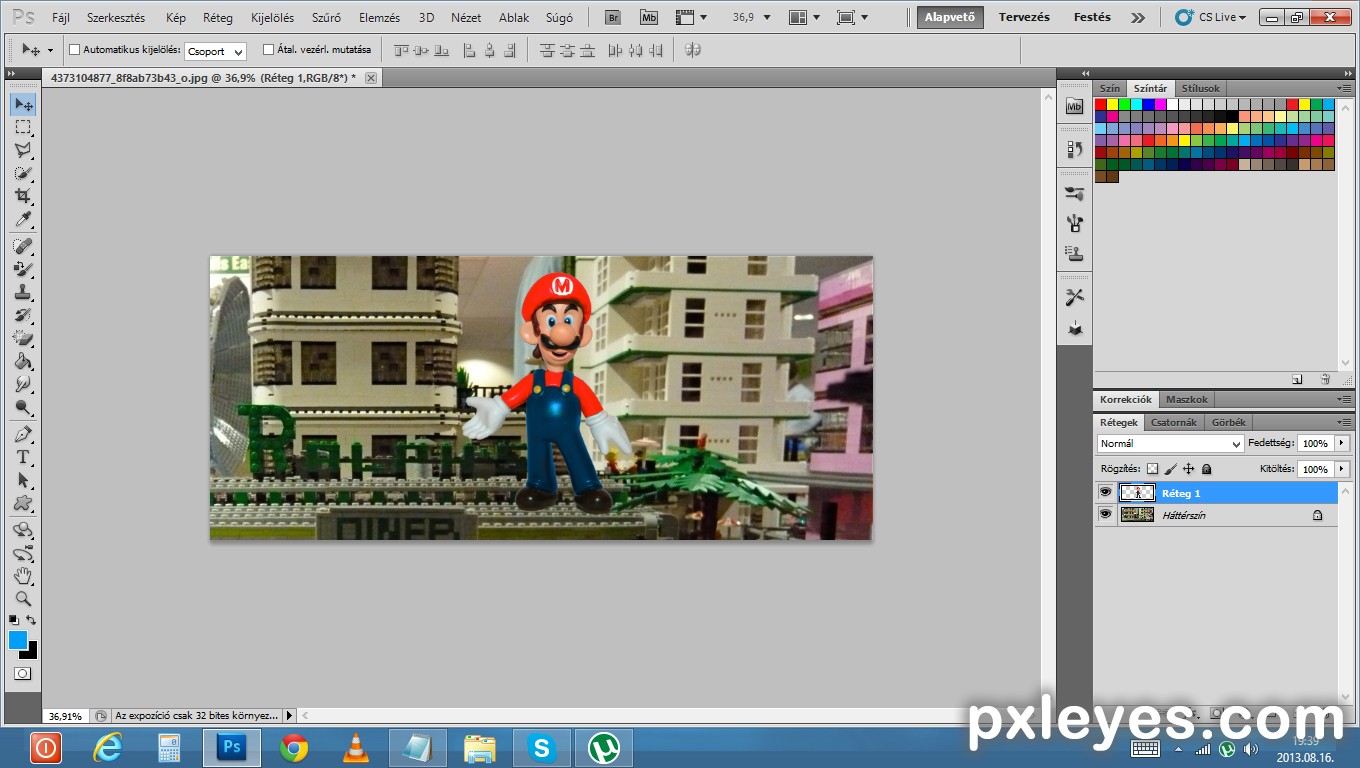The image size is (1360, 768).
Task: Click the foreground blue color swatch
Action: point(18,640)
